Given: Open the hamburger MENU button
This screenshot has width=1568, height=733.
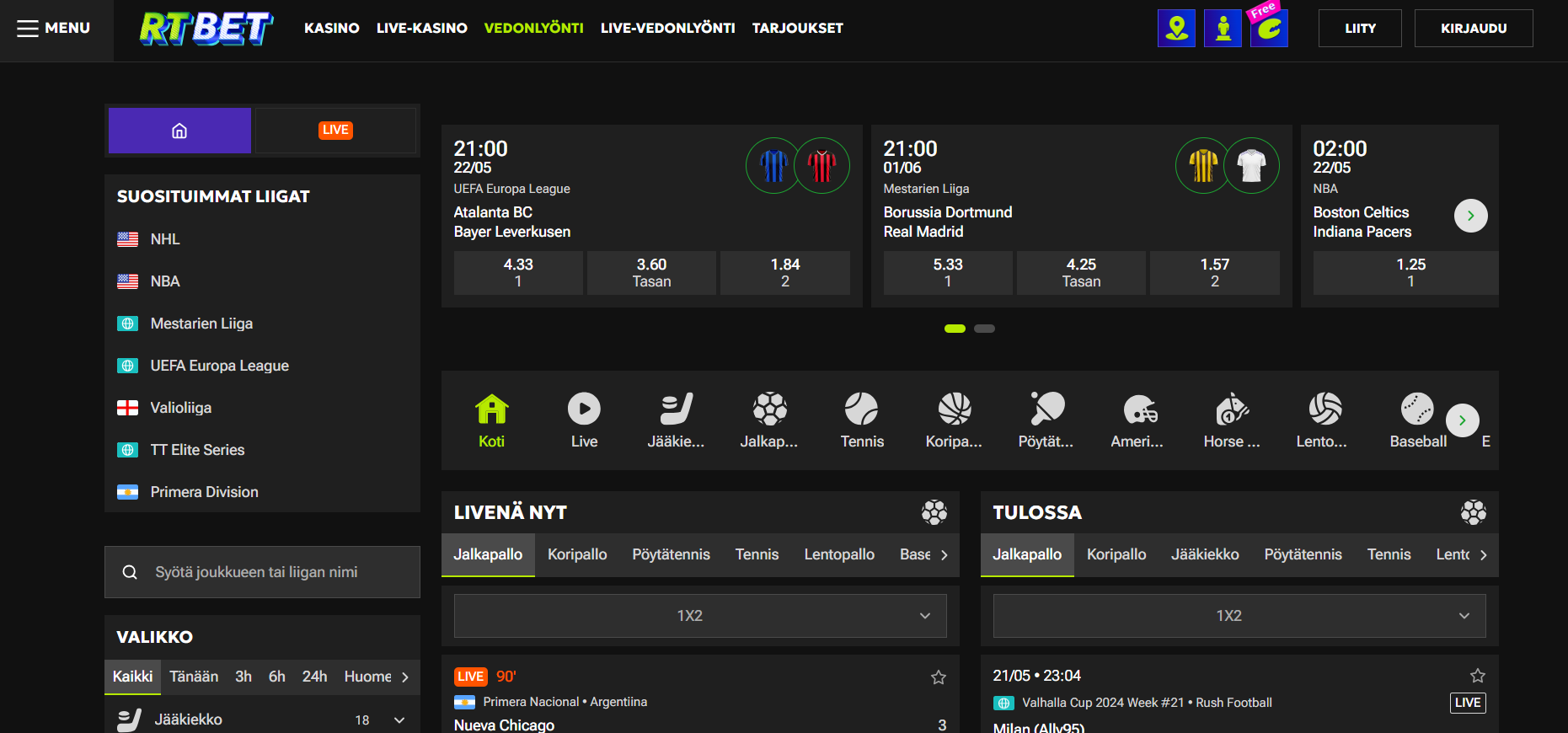Looking at the screenshot, I should [x=54, y=29].
